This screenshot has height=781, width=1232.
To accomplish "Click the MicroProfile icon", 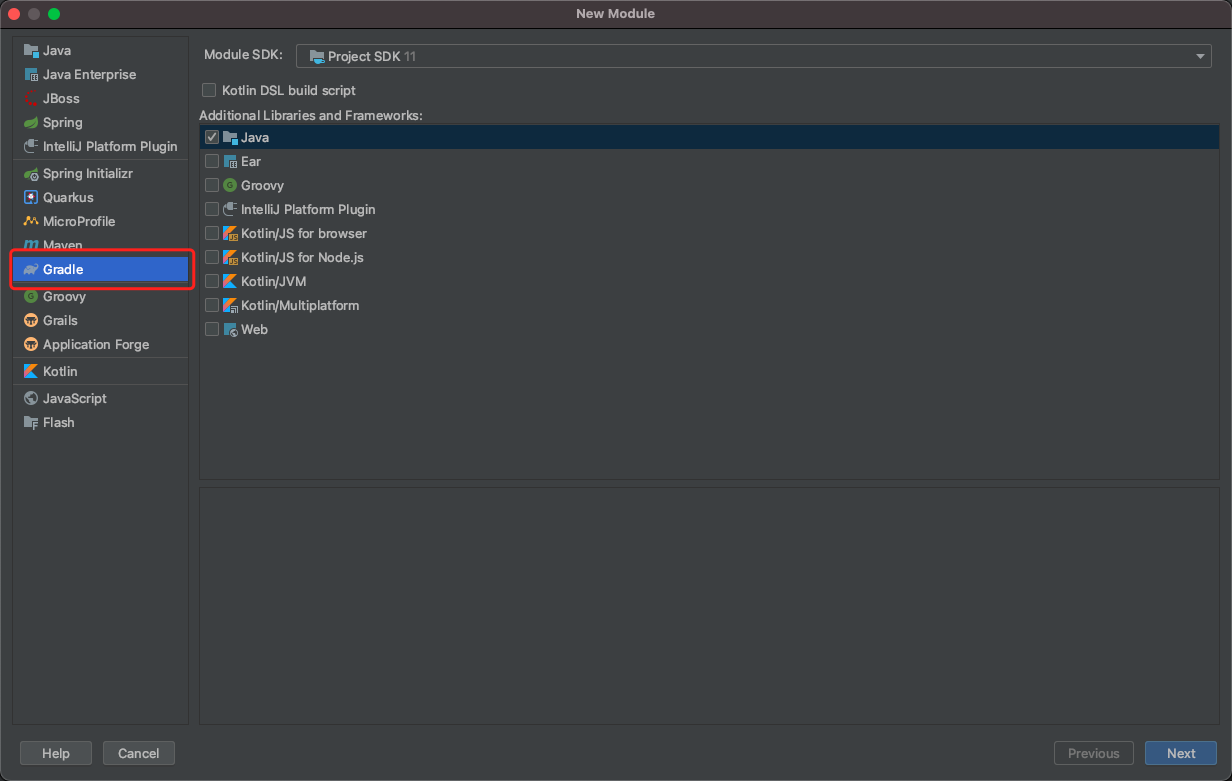I will coord(31,221).
